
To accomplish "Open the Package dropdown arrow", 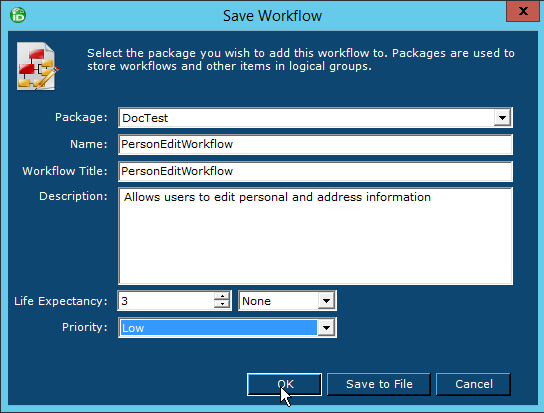I will [502, 118].
